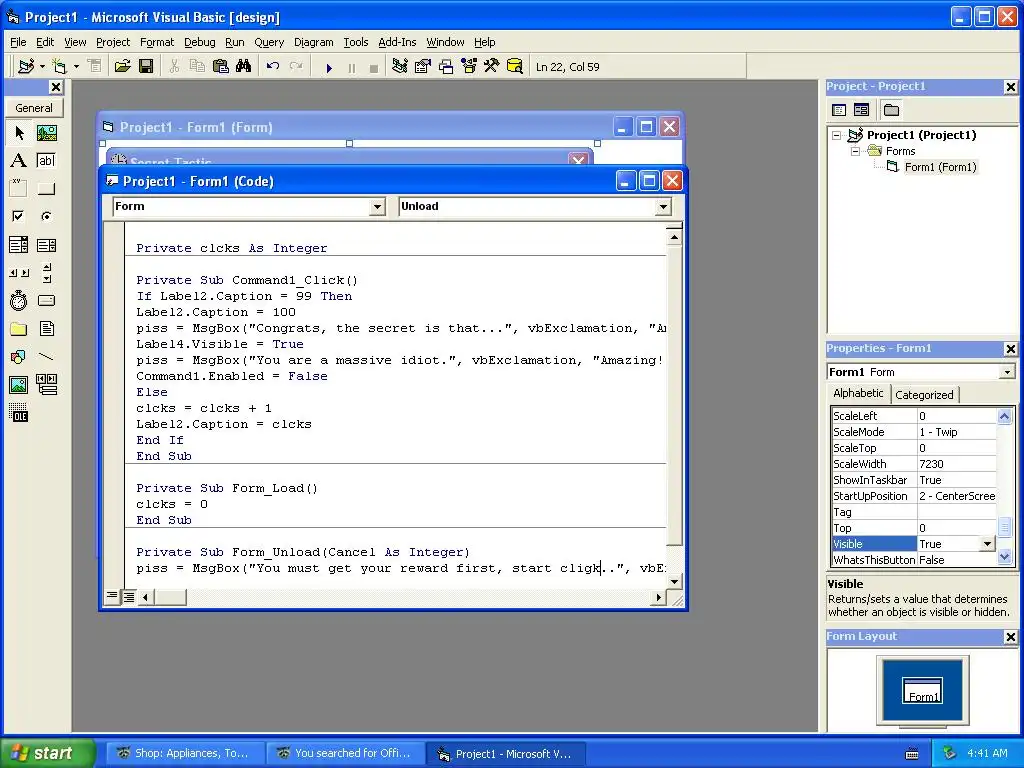Open the Data View Window toolbar icon
This screenshot has width=1024, height=768.
click(515, 67)
